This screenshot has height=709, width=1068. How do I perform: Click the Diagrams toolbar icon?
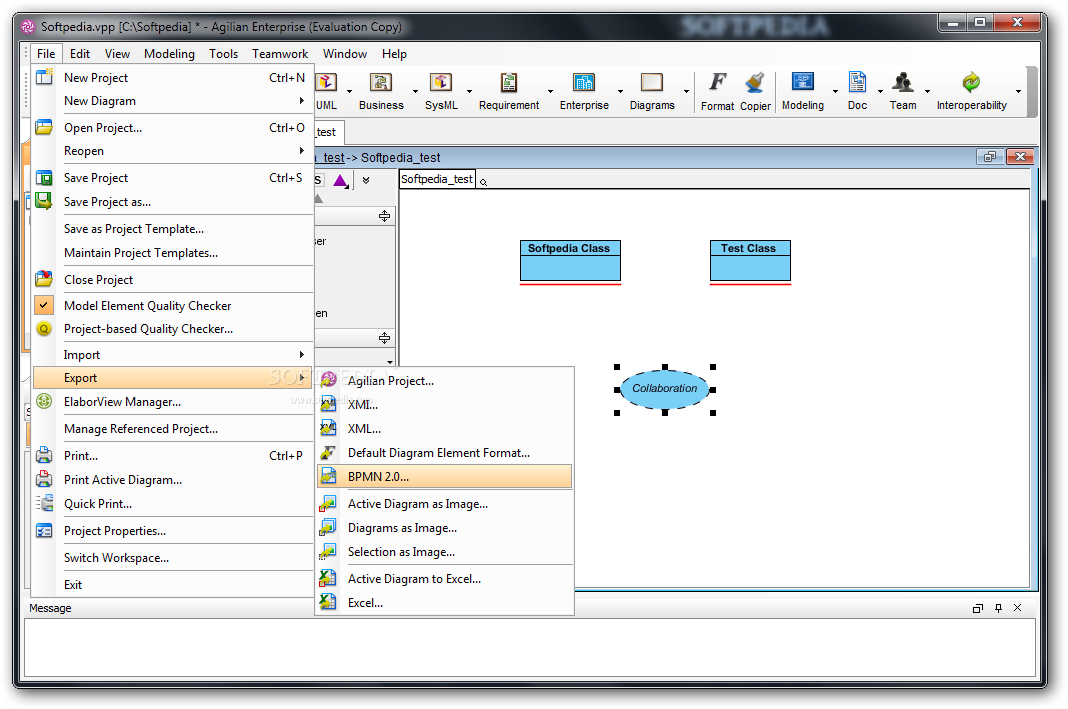[x=652, y=82]
